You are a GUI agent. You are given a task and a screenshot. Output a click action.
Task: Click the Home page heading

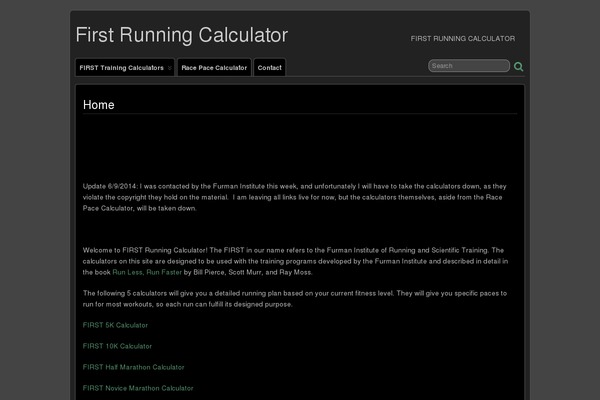click(x=98, y=105)
